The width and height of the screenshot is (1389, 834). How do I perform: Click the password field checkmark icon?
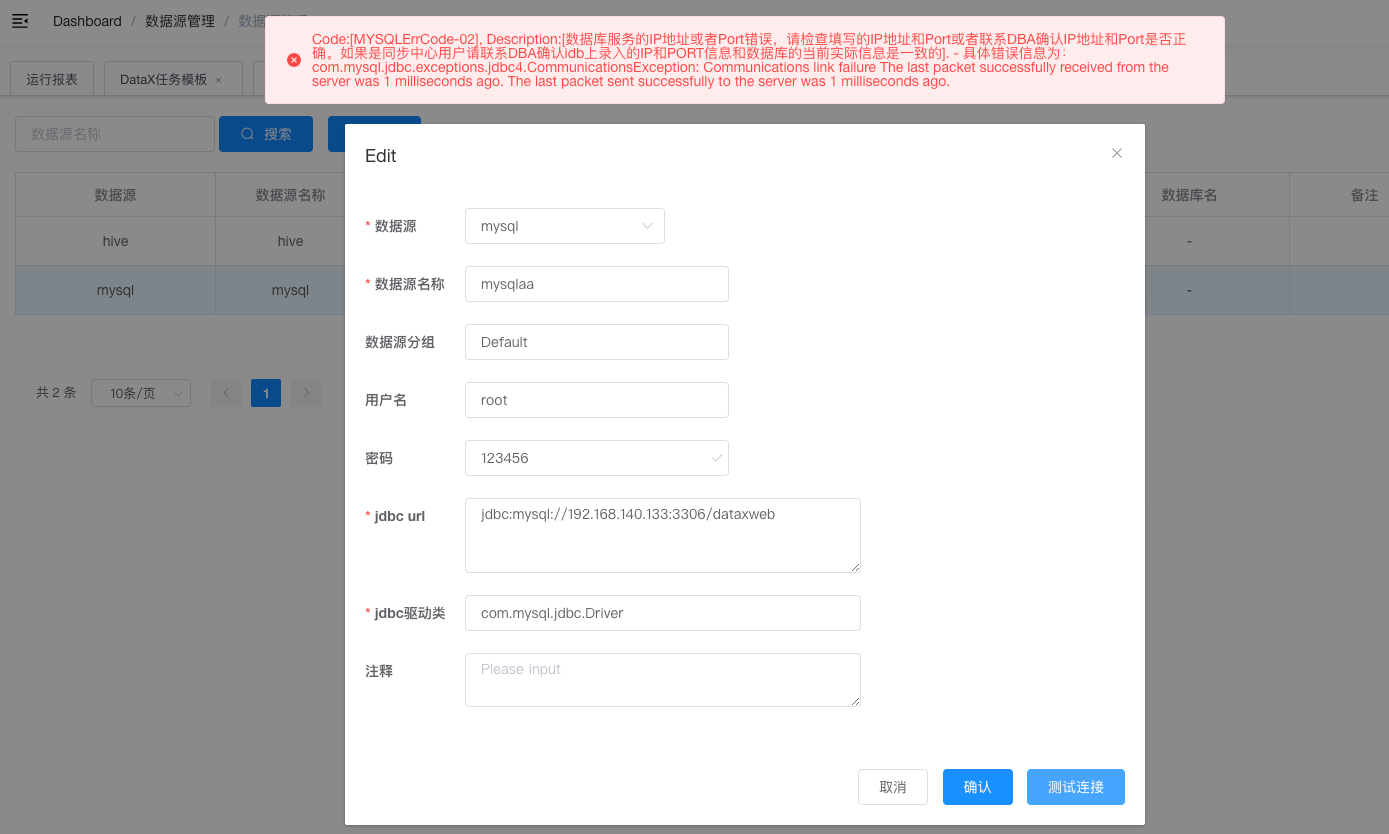pyautogui.click(x=716, y=458)
